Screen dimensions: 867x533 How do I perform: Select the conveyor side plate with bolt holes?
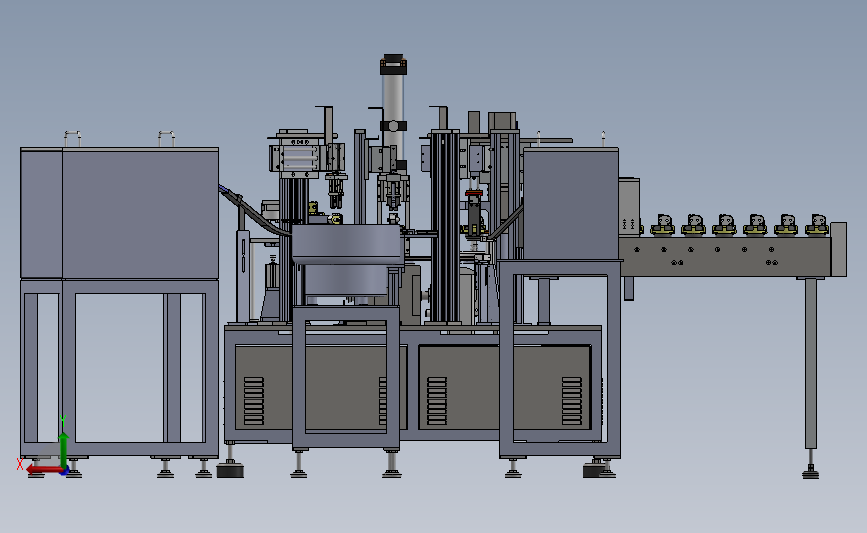(x=724, y=256)
